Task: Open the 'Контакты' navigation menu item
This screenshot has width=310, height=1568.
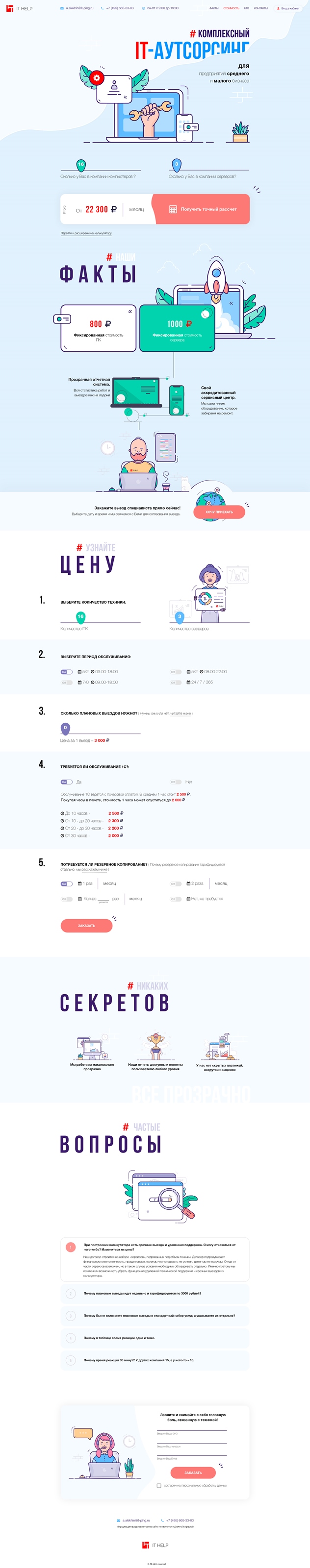Action: click(x=260, y=8)
